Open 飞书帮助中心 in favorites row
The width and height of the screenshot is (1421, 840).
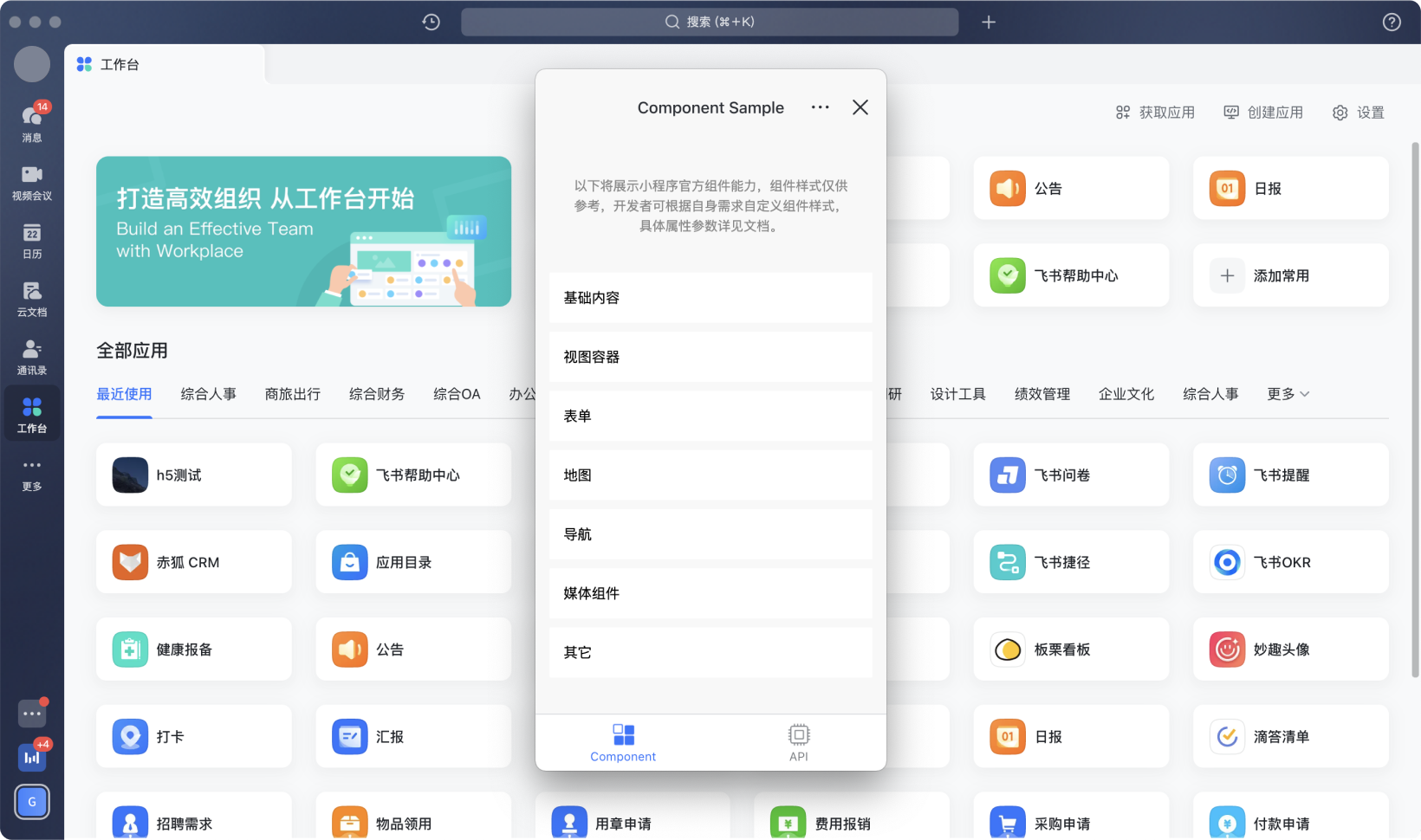point(1071,275)
